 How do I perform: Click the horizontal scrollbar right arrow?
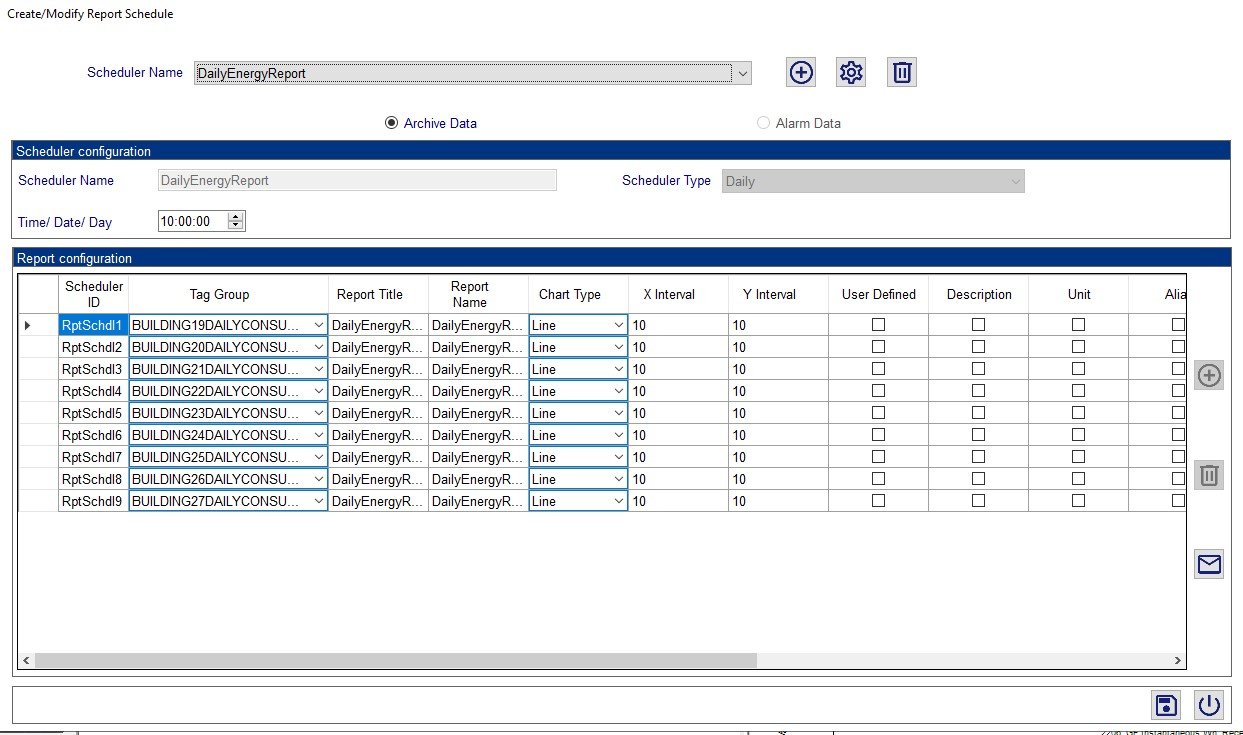click(1178, 661)
